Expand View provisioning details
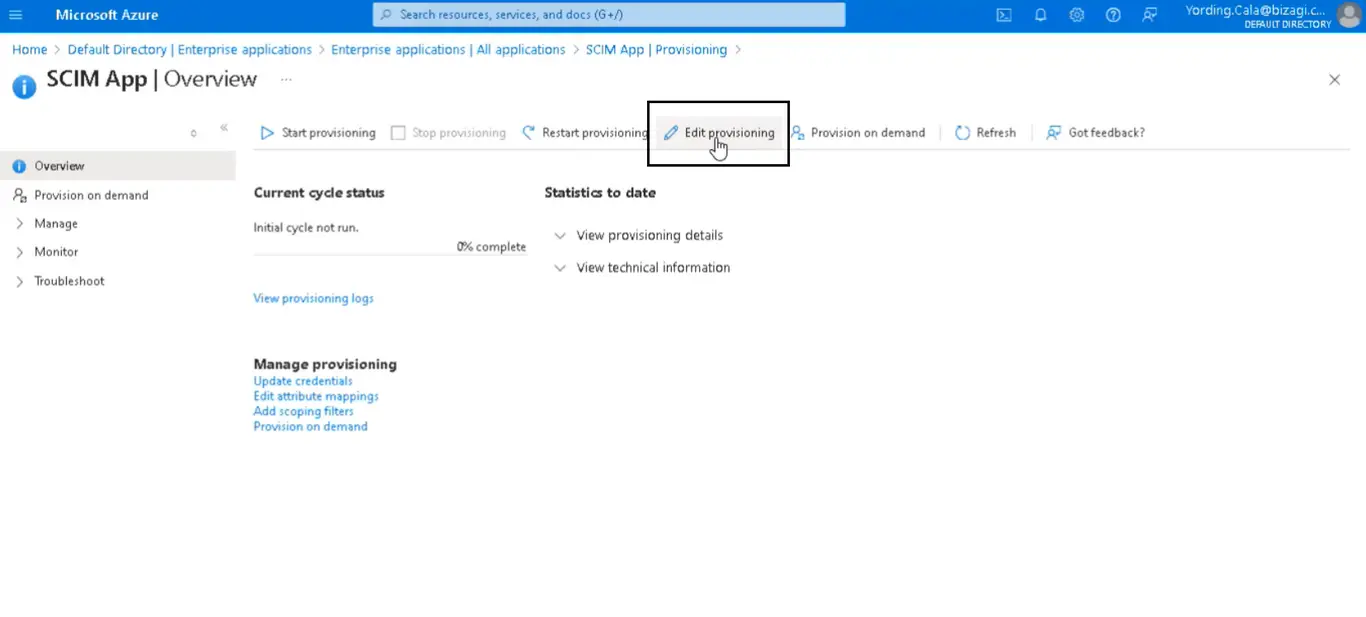 coord(639,235)
